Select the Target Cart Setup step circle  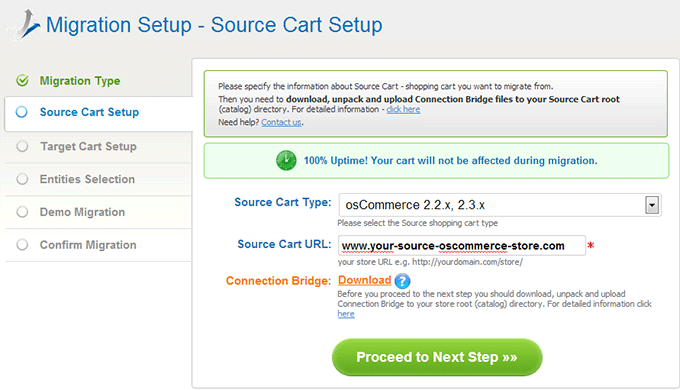(22, 146)
